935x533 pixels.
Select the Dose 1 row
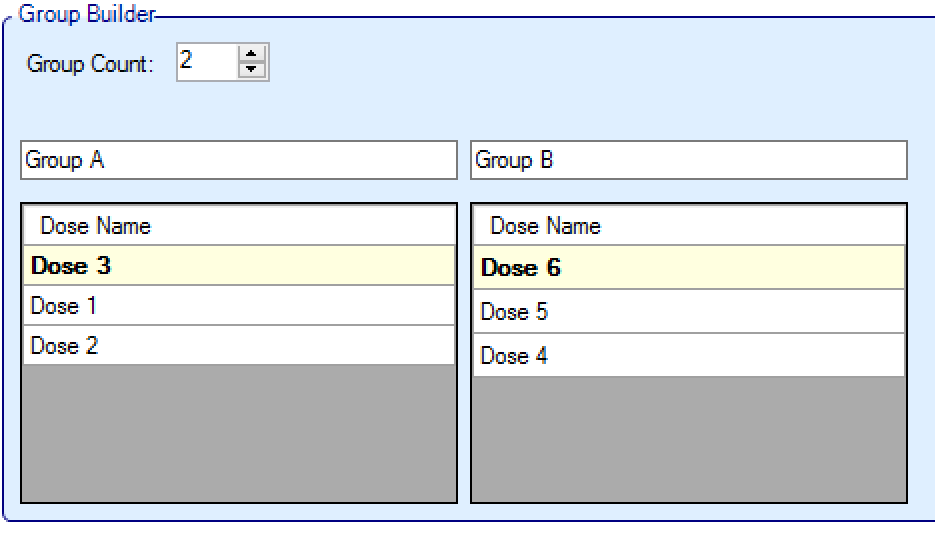238,306
